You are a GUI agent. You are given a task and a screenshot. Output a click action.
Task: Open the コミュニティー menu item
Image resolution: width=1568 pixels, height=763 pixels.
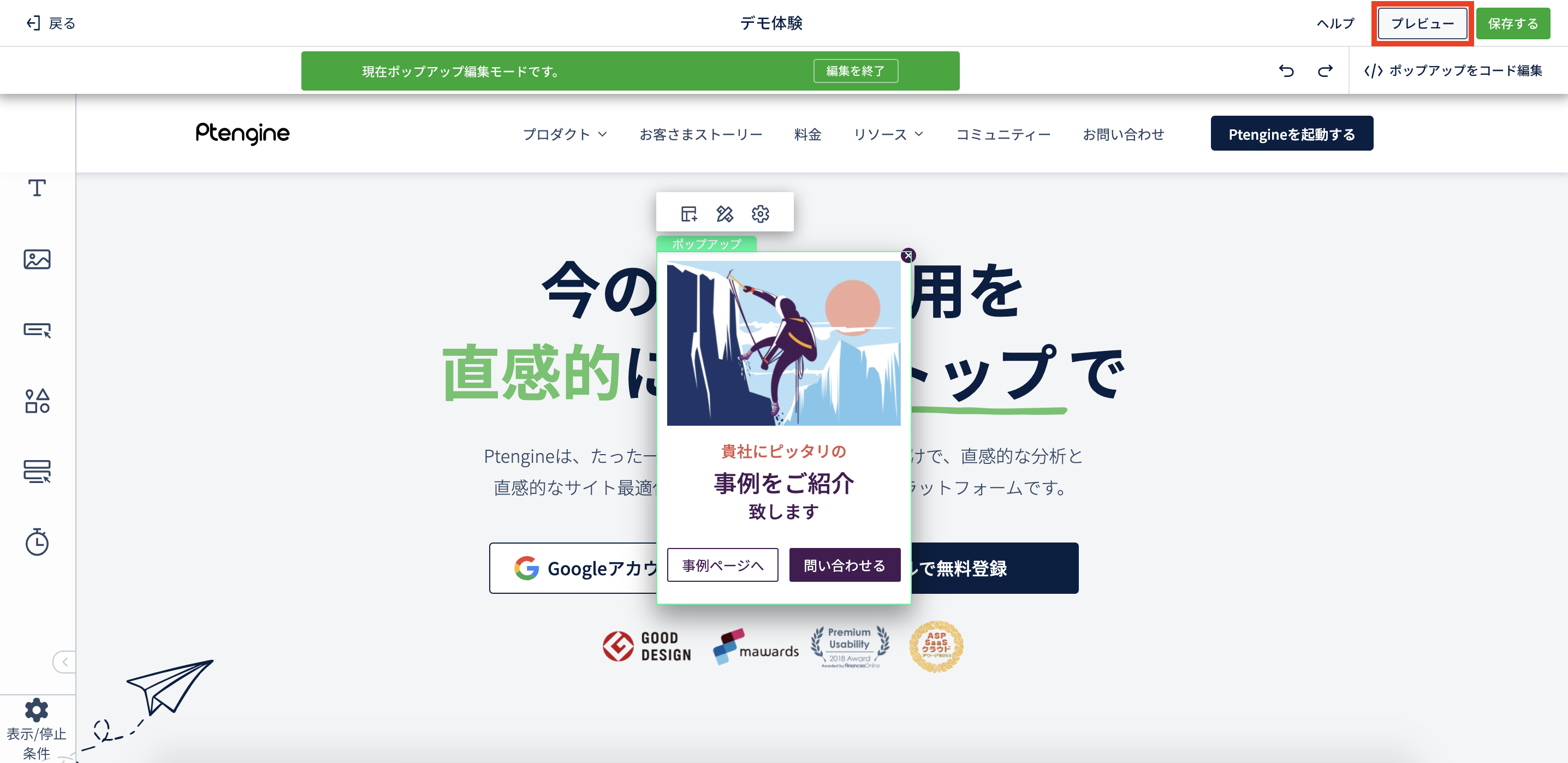pyautogui.click(x=1003, y=134)
